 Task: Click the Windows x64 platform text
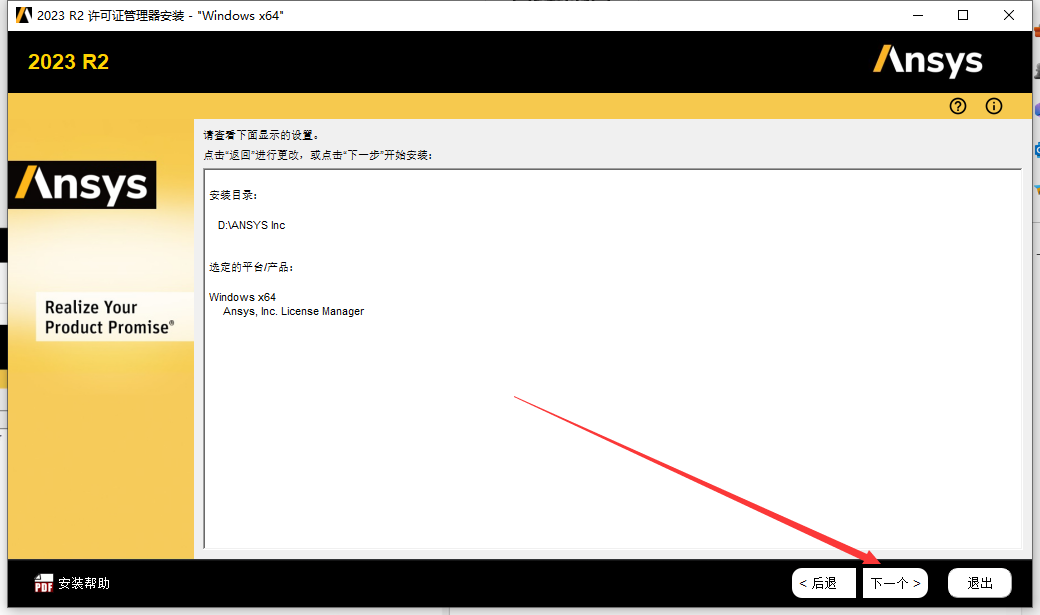[x=242, y=297]
